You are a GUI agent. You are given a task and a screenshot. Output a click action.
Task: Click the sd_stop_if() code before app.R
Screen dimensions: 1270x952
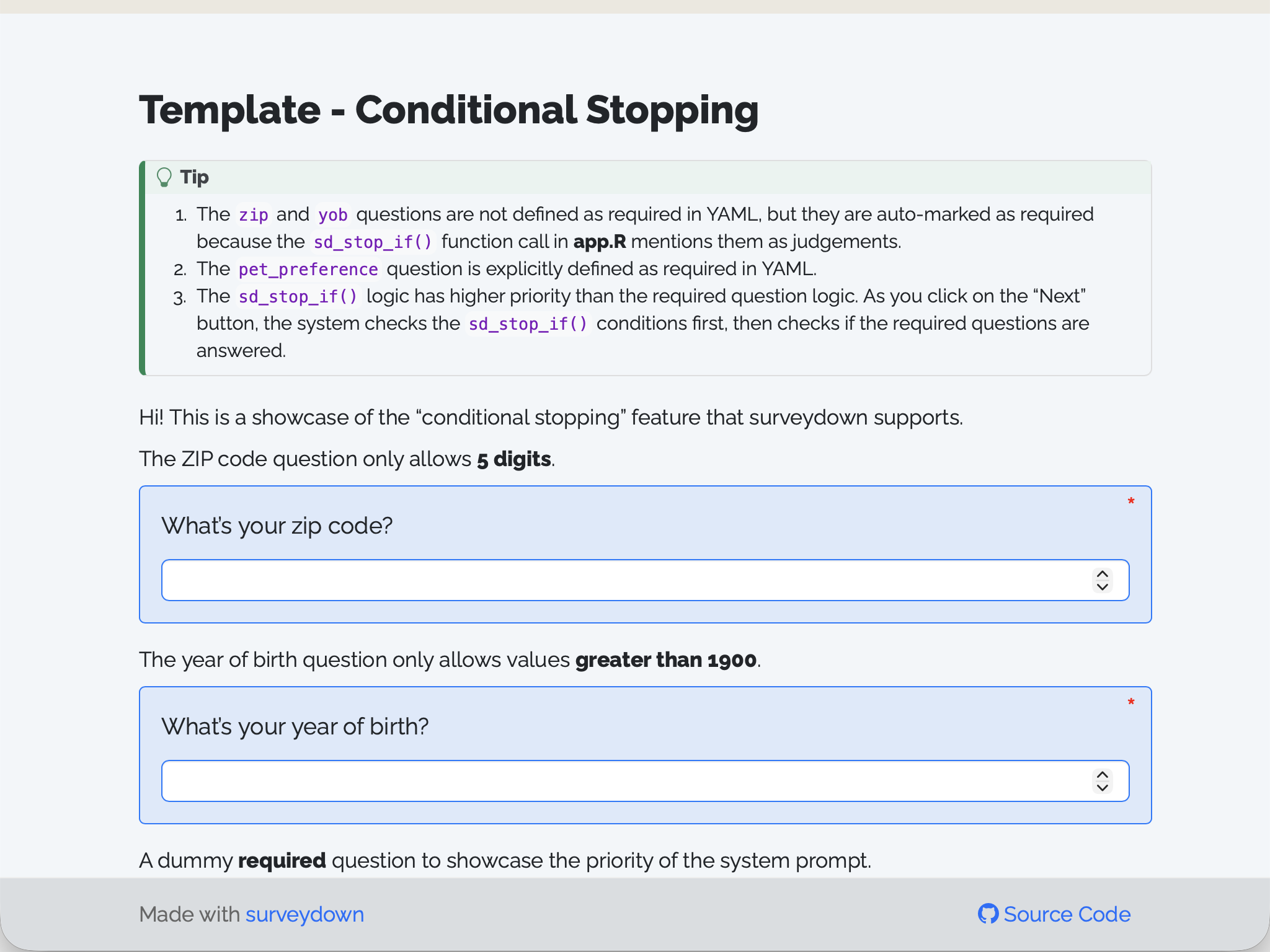(373, 242)
